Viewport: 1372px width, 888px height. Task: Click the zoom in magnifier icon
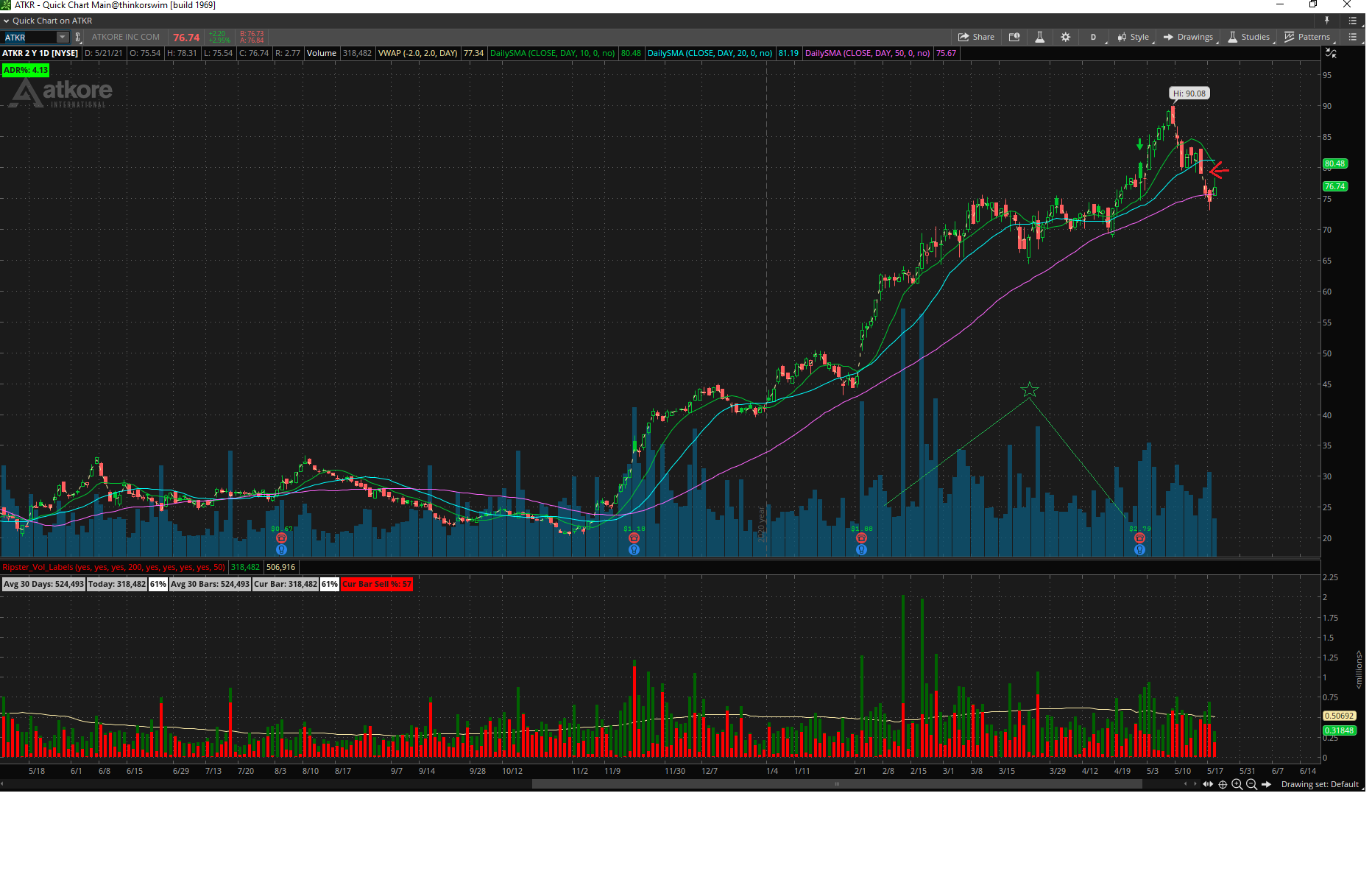[x=1237, y=785]
